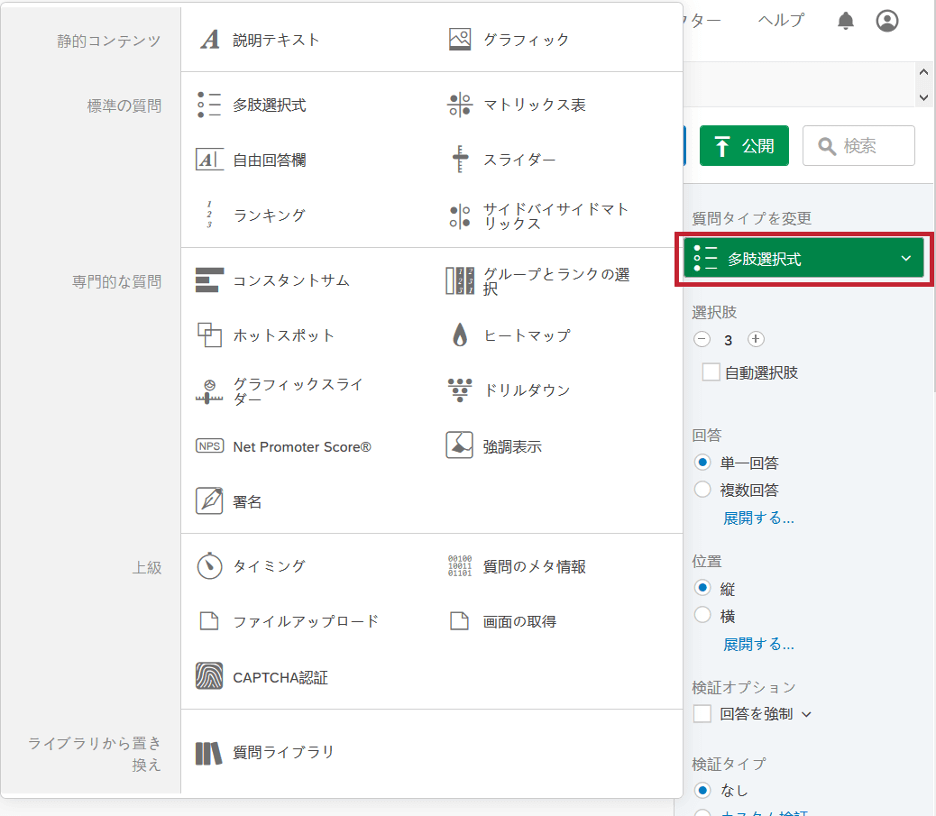936x816 pixels.
Task: Select the スライダー icon
Action: pos(460,159)
